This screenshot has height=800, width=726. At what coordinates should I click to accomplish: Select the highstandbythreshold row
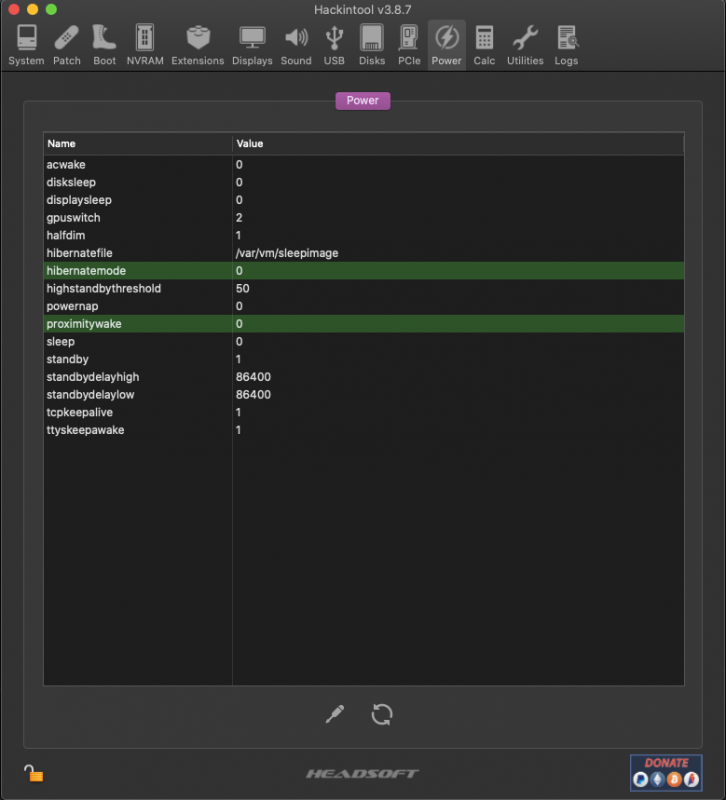point(364,288)
